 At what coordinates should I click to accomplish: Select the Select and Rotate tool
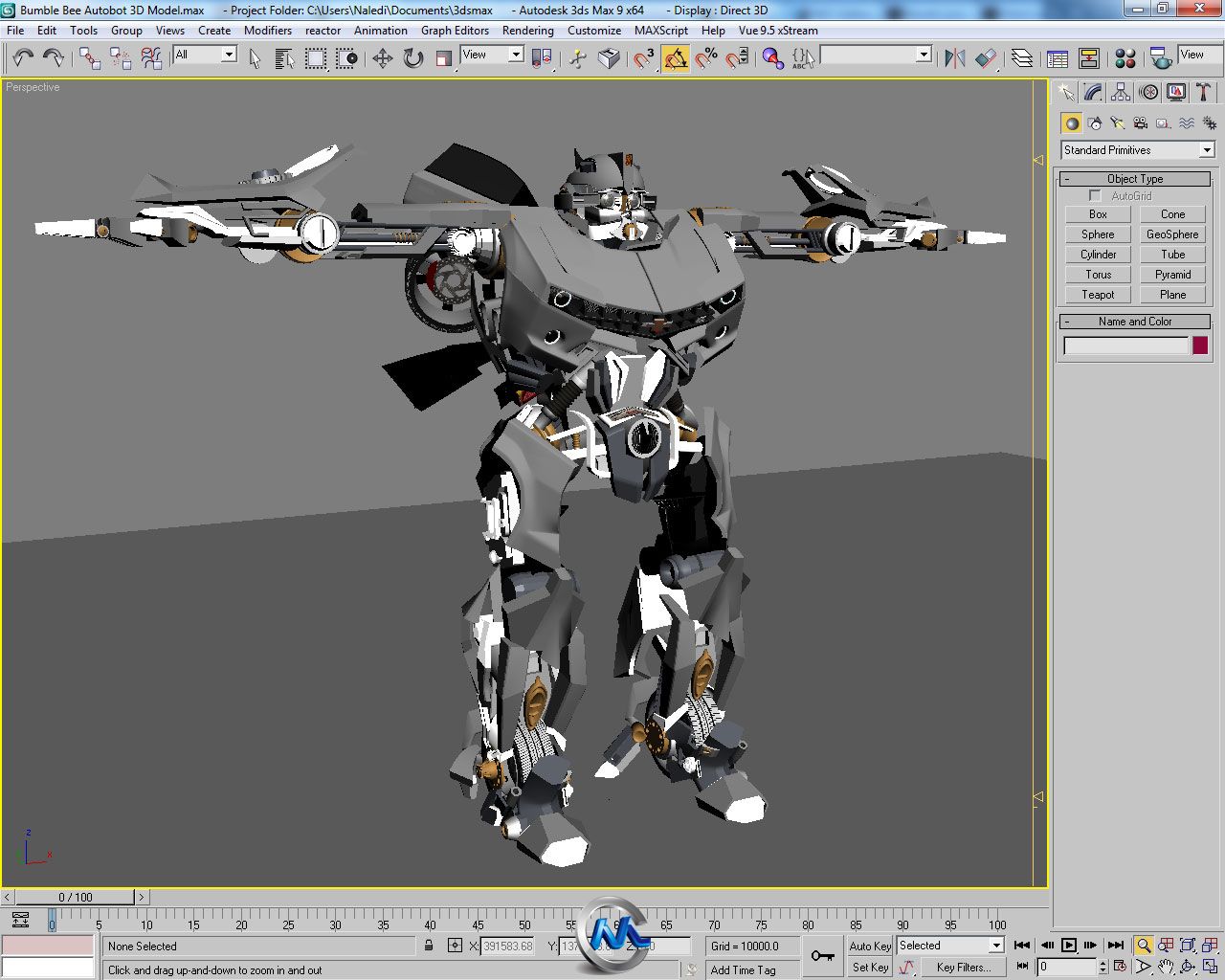tap(413, 58)
